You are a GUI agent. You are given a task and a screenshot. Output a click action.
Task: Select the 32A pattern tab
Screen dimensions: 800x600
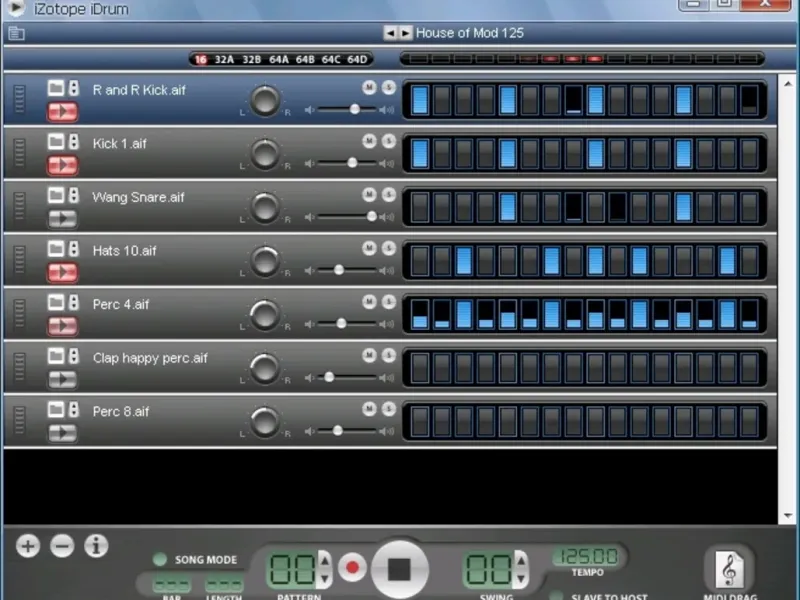click(x=224, y=60)
